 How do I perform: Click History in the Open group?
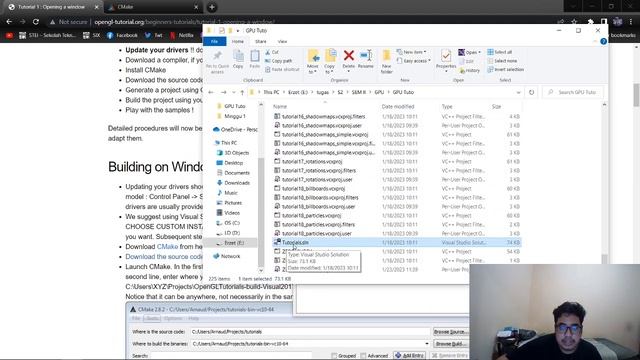tap(469, 71)
